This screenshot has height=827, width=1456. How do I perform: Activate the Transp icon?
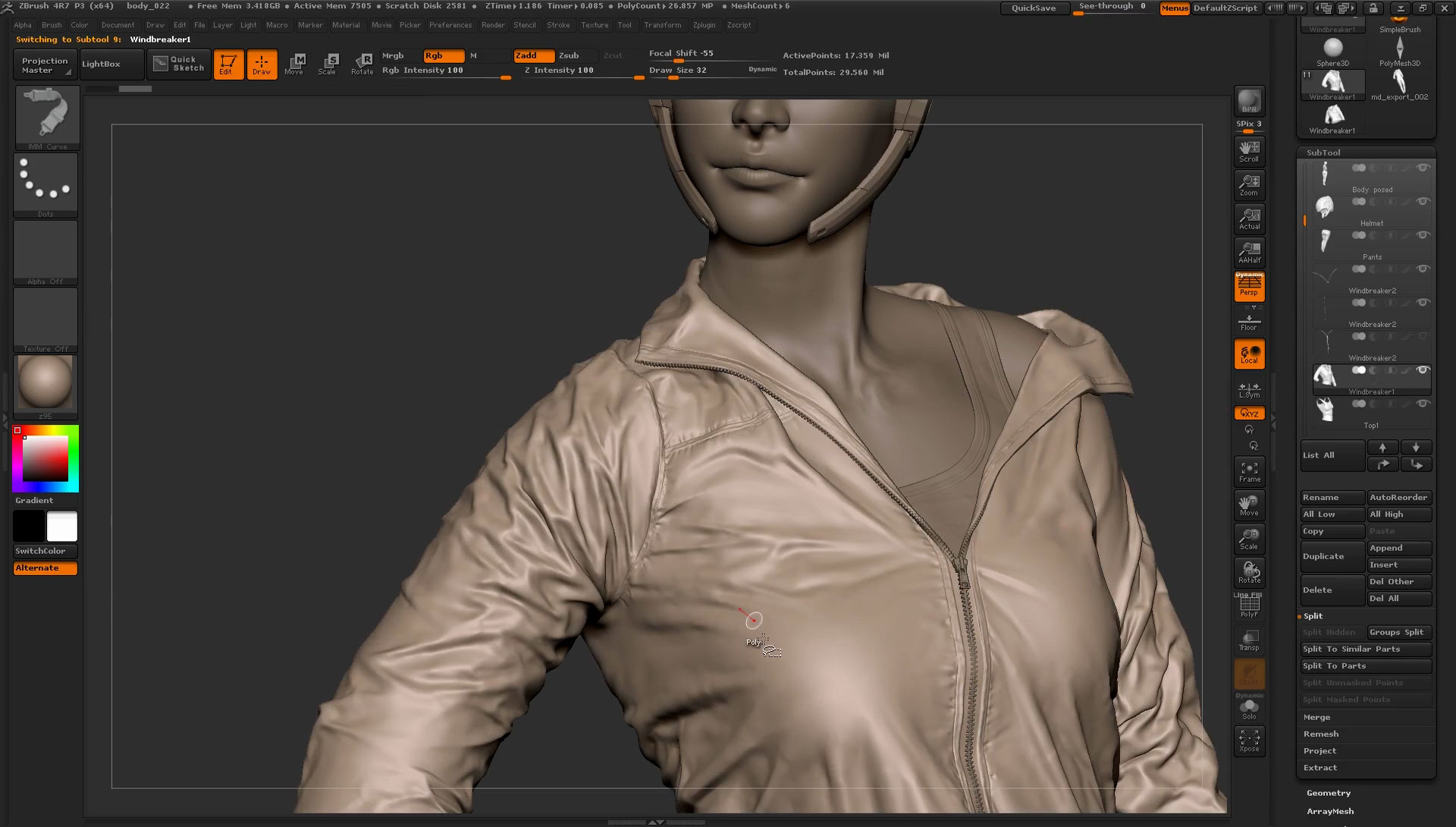point(1249,637)
